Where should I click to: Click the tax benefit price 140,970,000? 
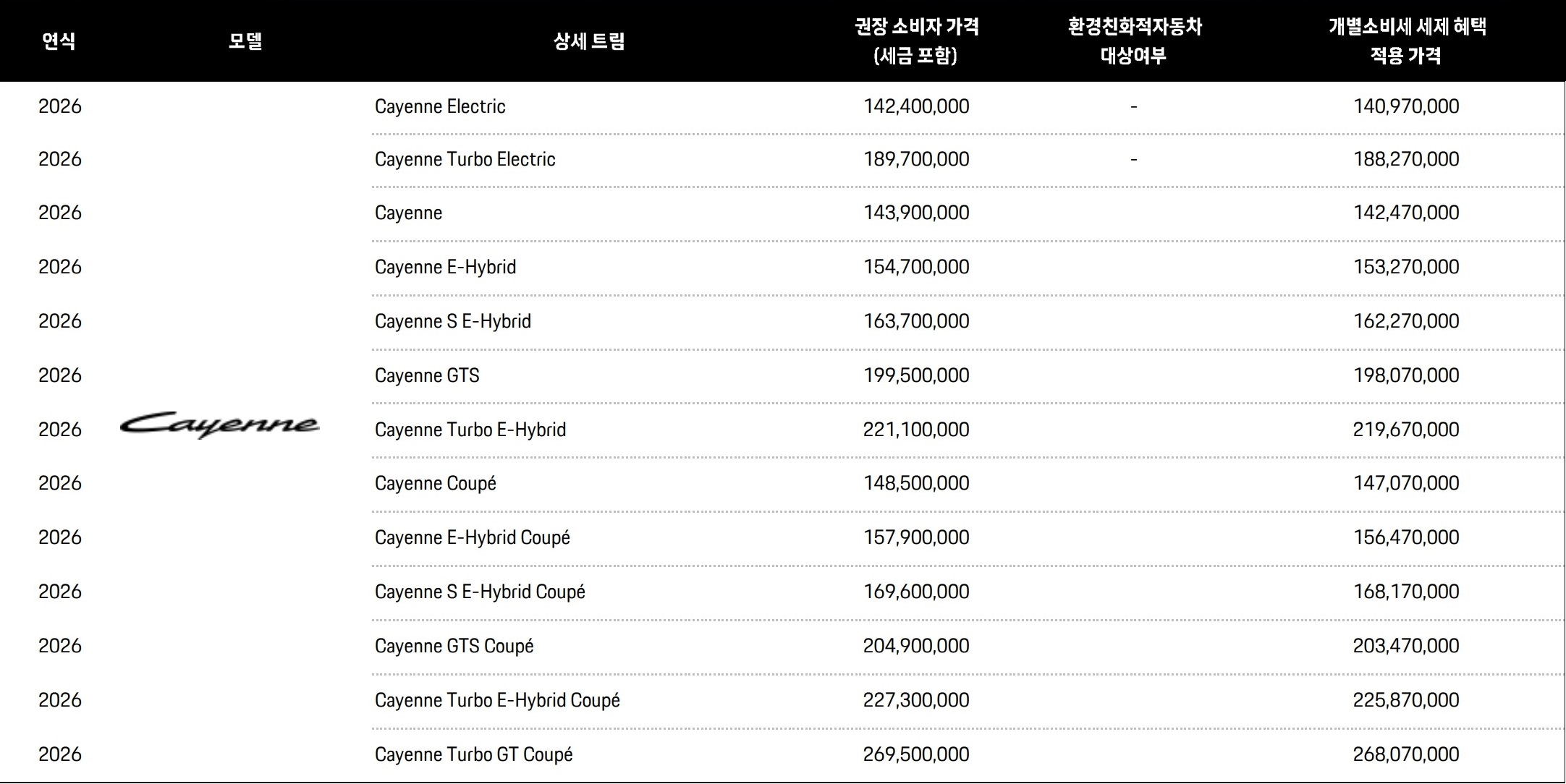click(x=1406, y=106)
